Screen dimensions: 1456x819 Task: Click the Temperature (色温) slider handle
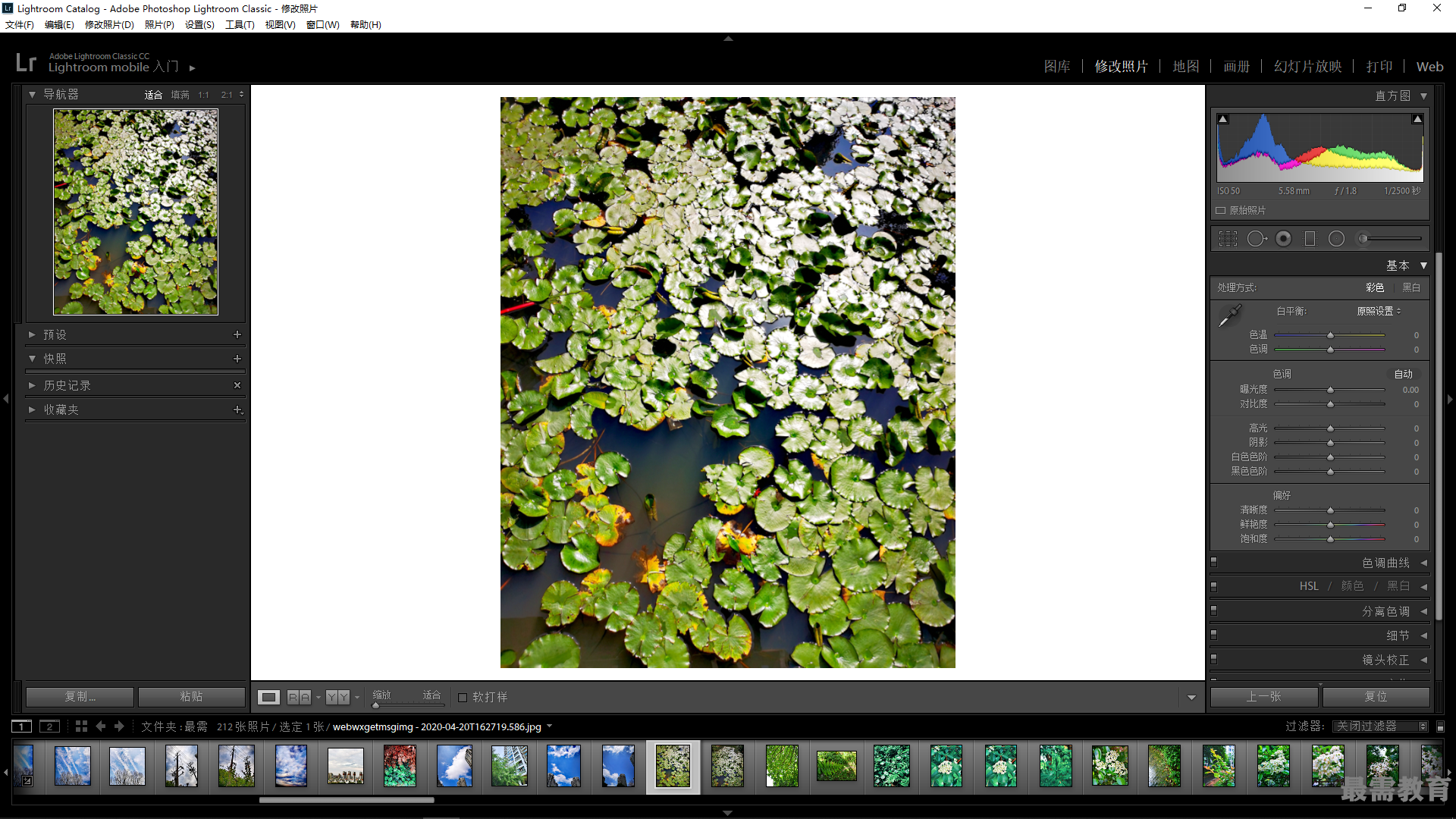1330,335
